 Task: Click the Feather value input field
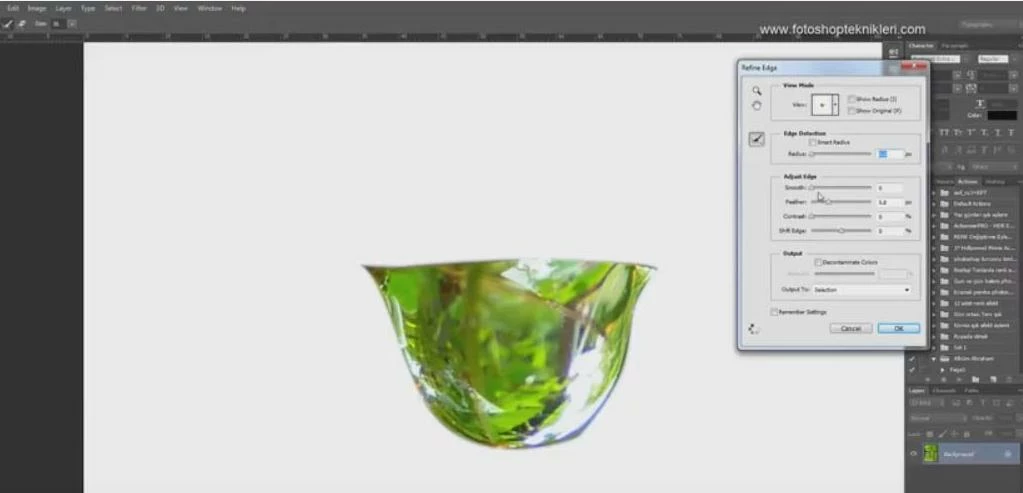889,202
